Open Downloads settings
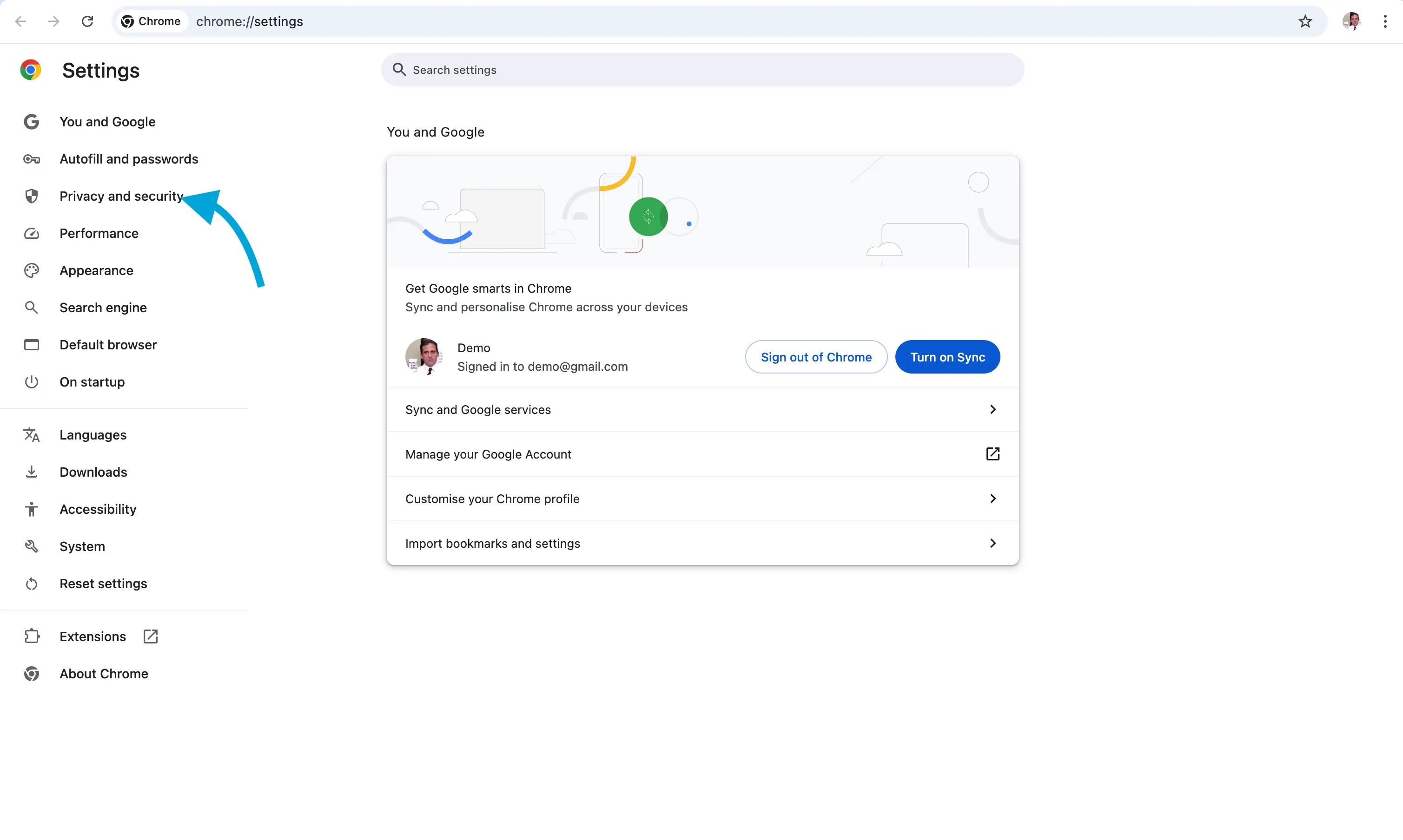This screenshot has width=1403, height=840. pyautogui.click(x=93, y=472)
